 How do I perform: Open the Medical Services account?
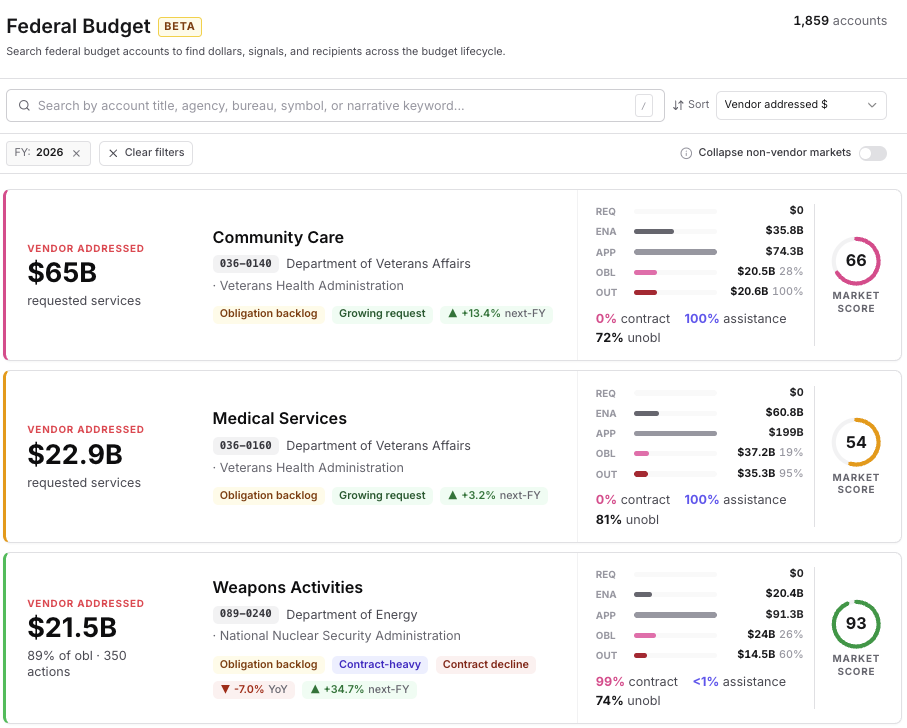click(280, 419)
